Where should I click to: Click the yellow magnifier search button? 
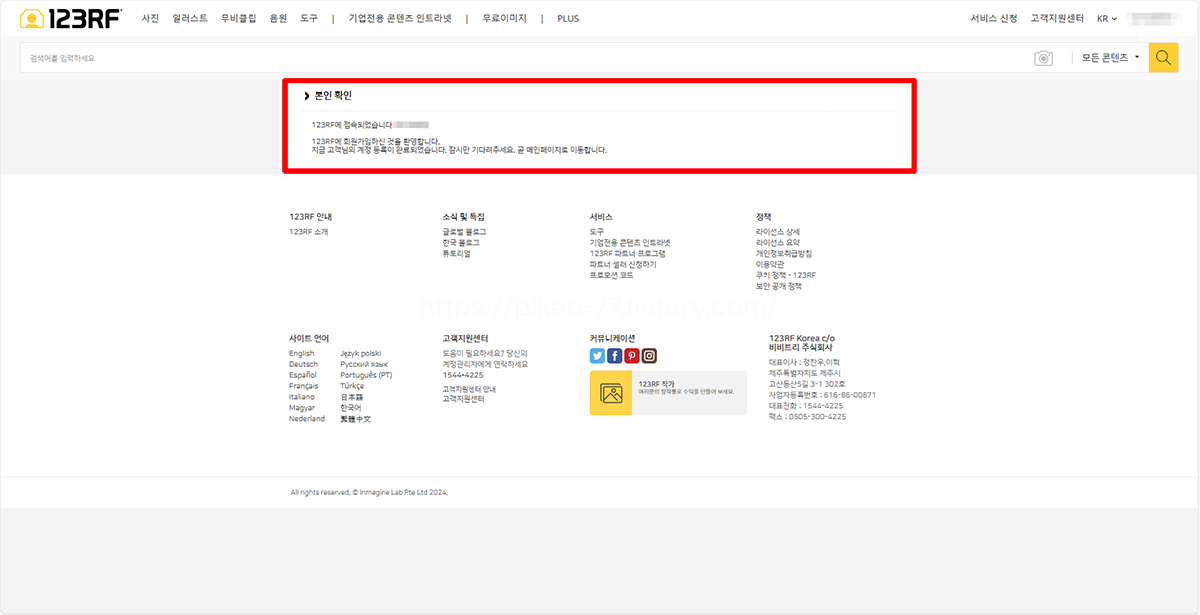click(1163, 58)
